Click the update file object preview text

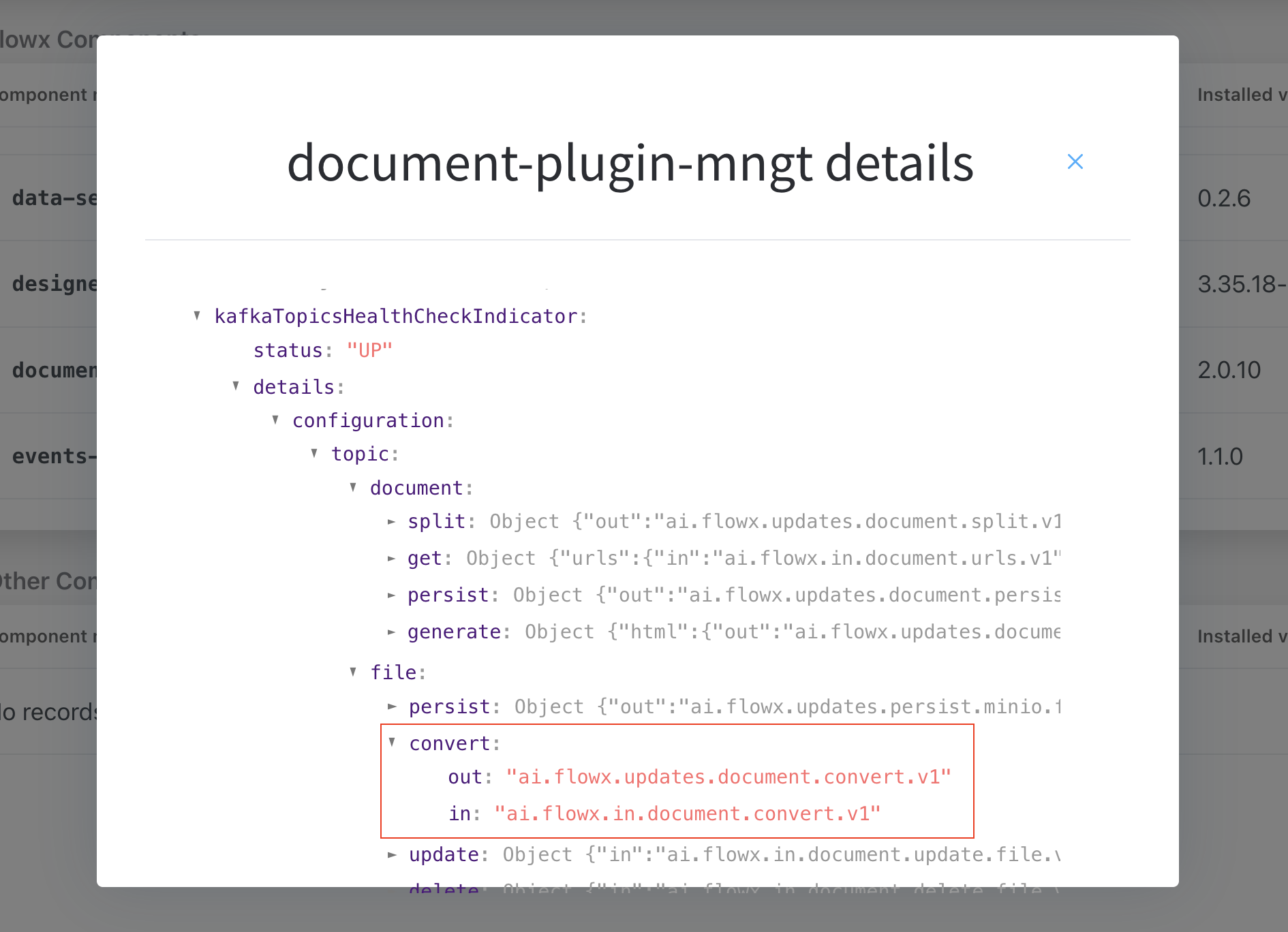[782, 854]
